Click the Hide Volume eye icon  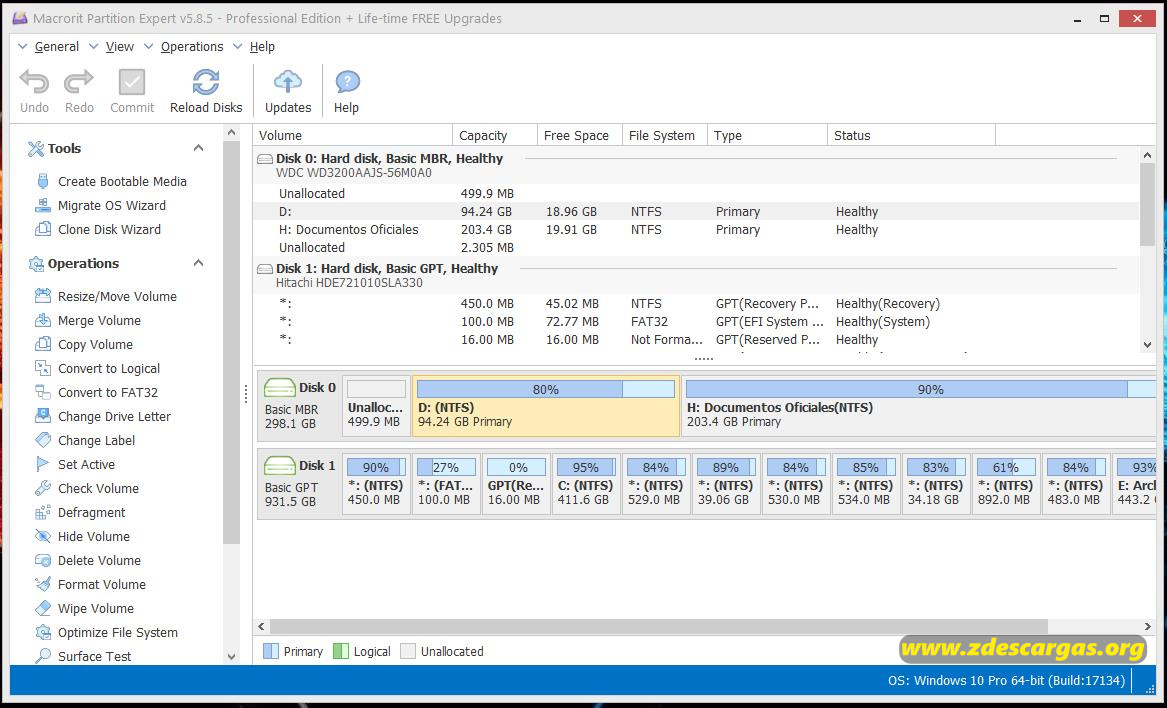pos(43,536)
